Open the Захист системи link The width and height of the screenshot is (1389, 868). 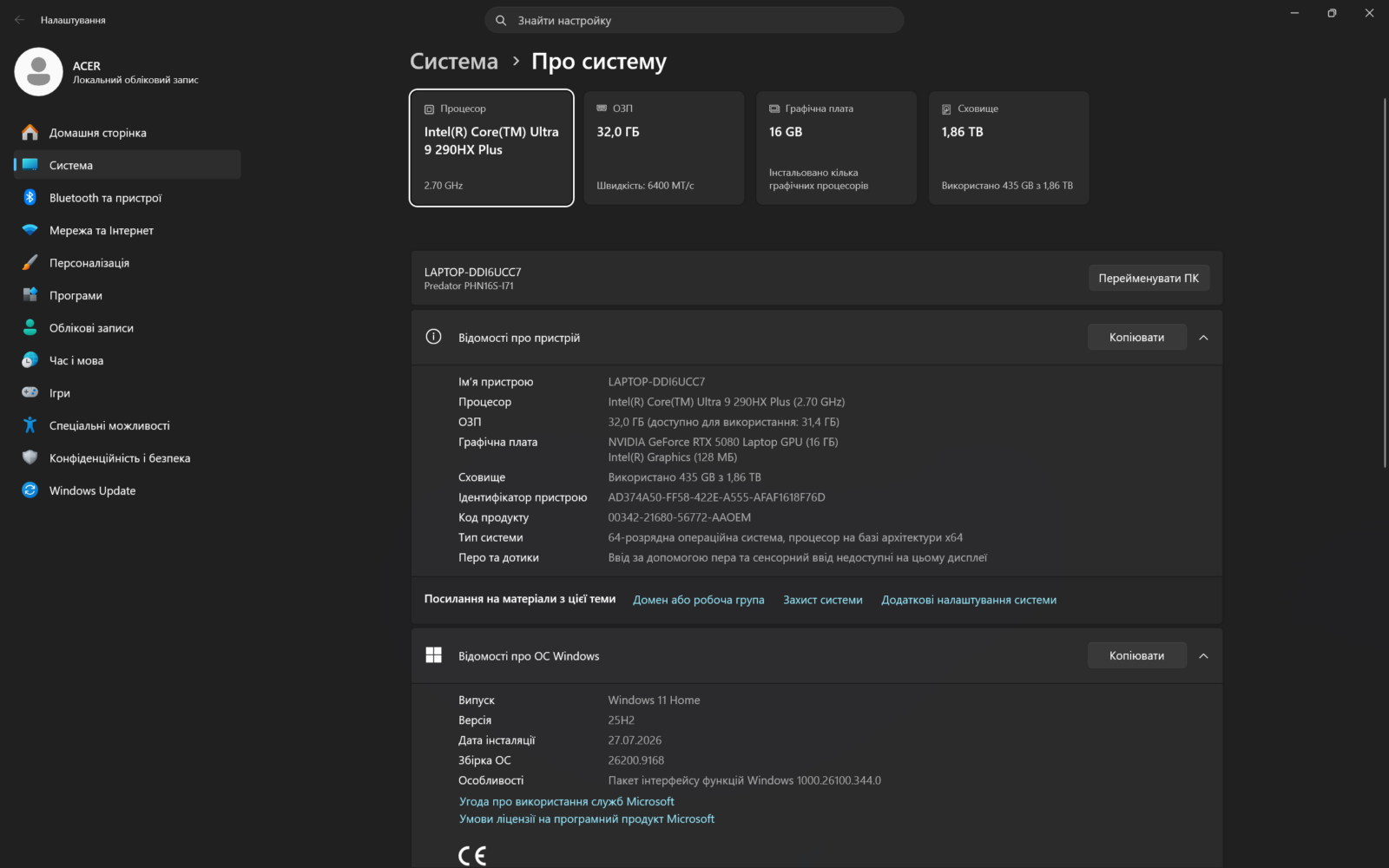click(823, 600)
